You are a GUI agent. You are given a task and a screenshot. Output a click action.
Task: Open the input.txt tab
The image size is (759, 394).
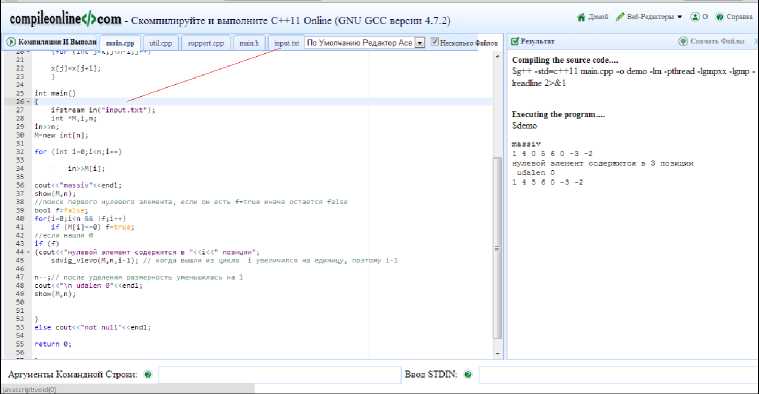(x=287, y=43)
